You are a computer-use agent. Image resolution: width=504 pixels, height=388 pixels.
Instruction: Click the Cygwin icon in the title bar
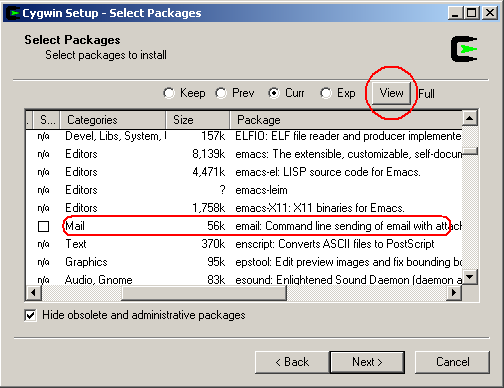pyautogui.click(x=13, y=13)
